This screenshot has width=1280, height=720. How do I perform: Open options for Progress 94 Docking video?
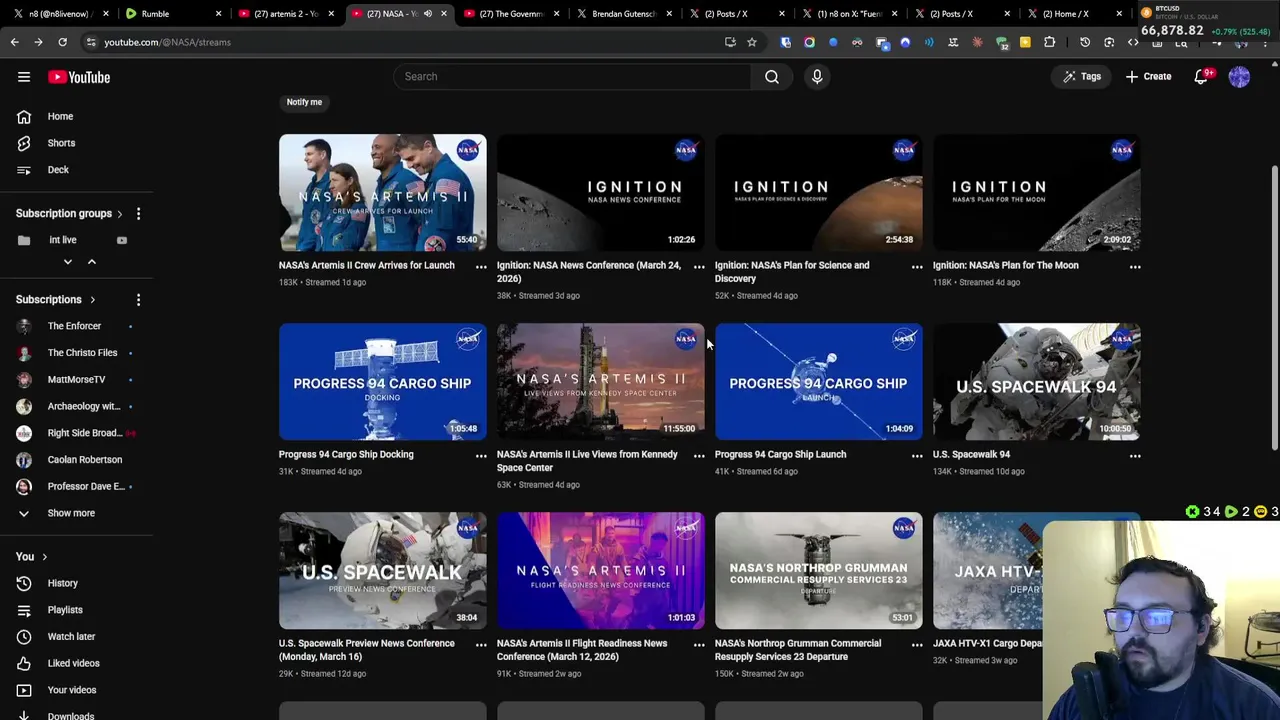(481, 456)
